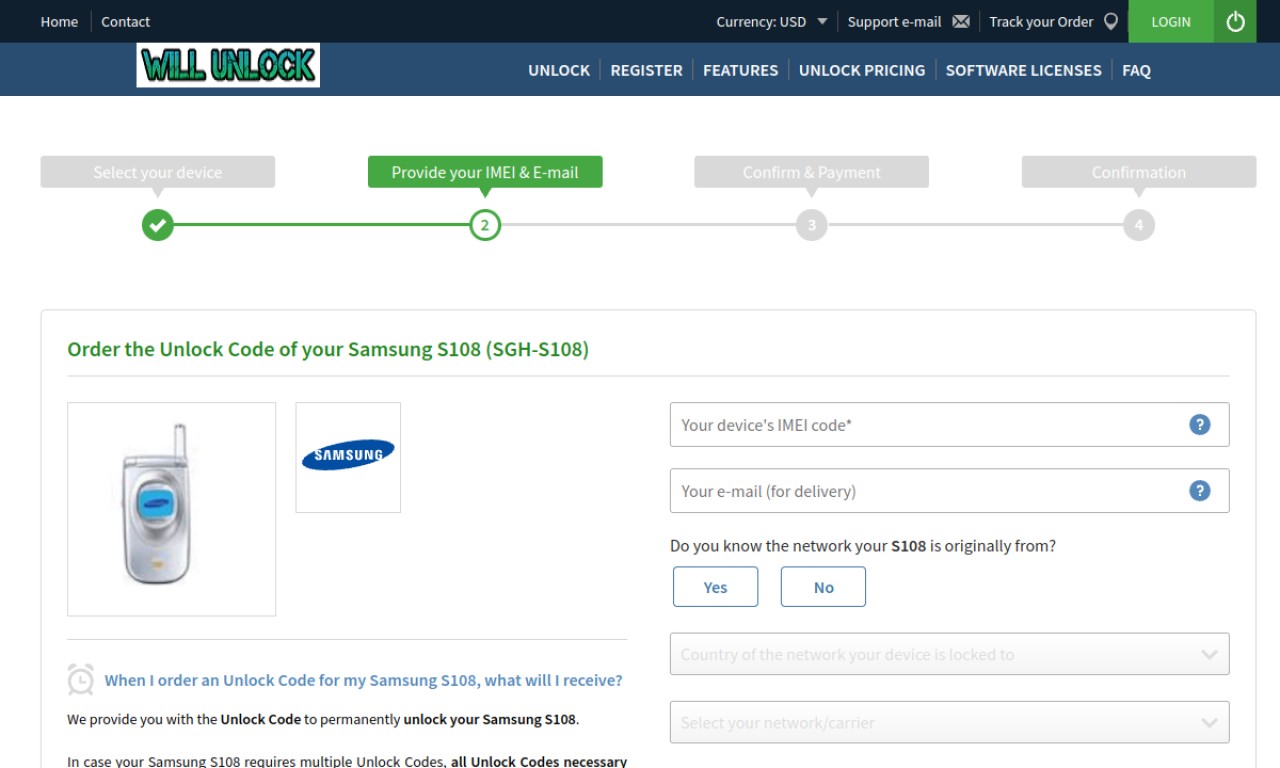
Task: Click the alarm clock icon beside the question
Action: (81, 679)
